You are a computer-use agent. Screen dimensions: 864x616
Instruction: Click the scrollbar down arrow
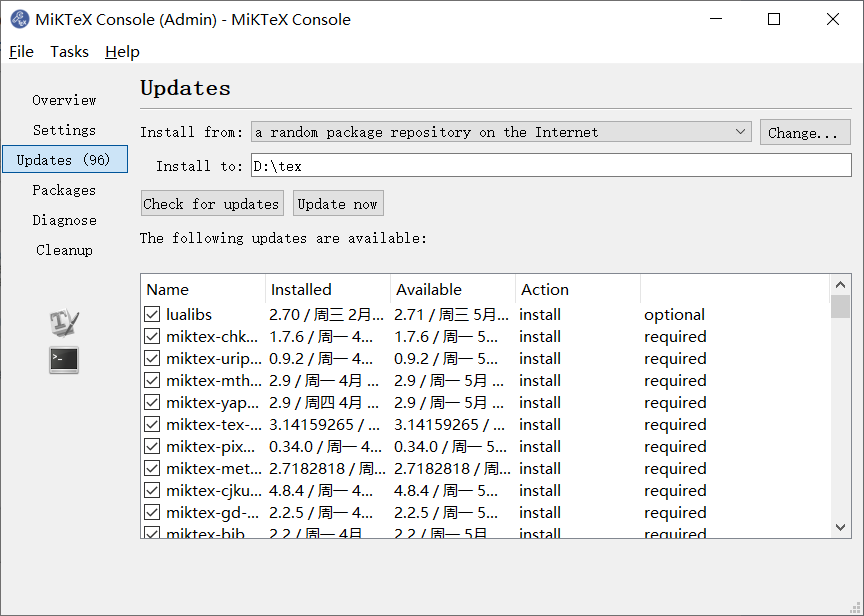841,528
